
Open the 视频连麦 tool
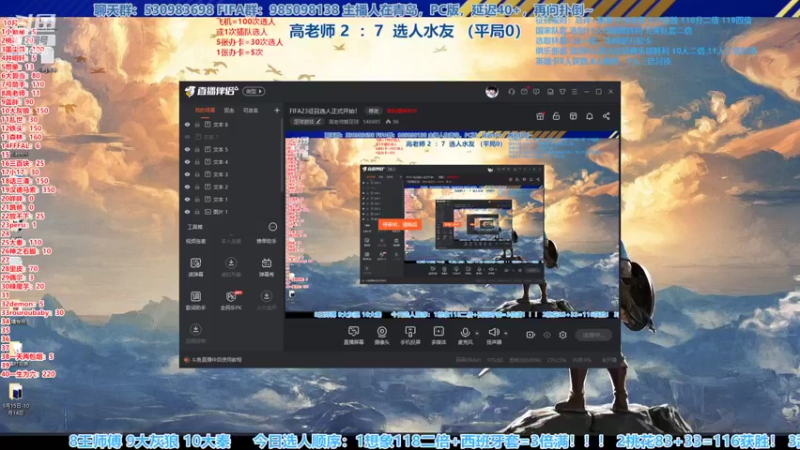coord(195,241)
